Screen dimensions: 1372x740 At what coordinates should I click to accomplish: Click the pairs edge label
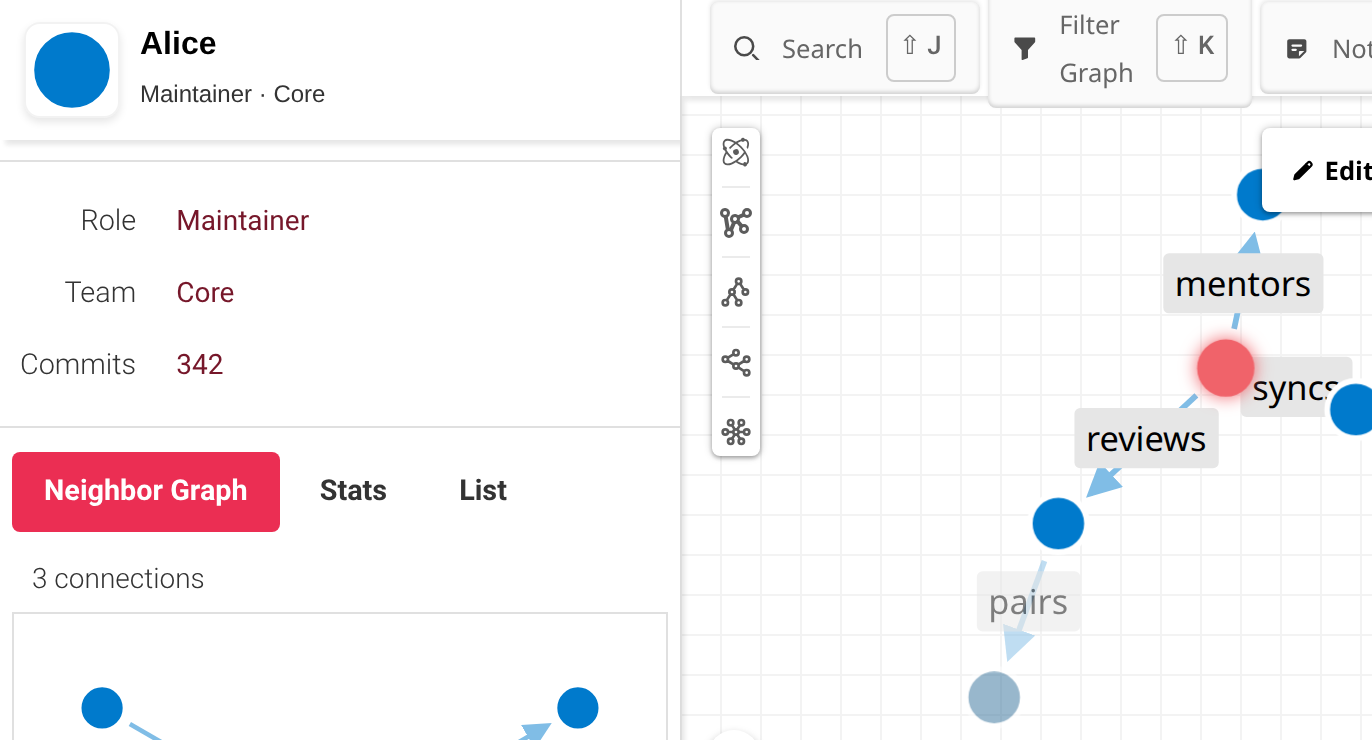[x=1028, y=601]
